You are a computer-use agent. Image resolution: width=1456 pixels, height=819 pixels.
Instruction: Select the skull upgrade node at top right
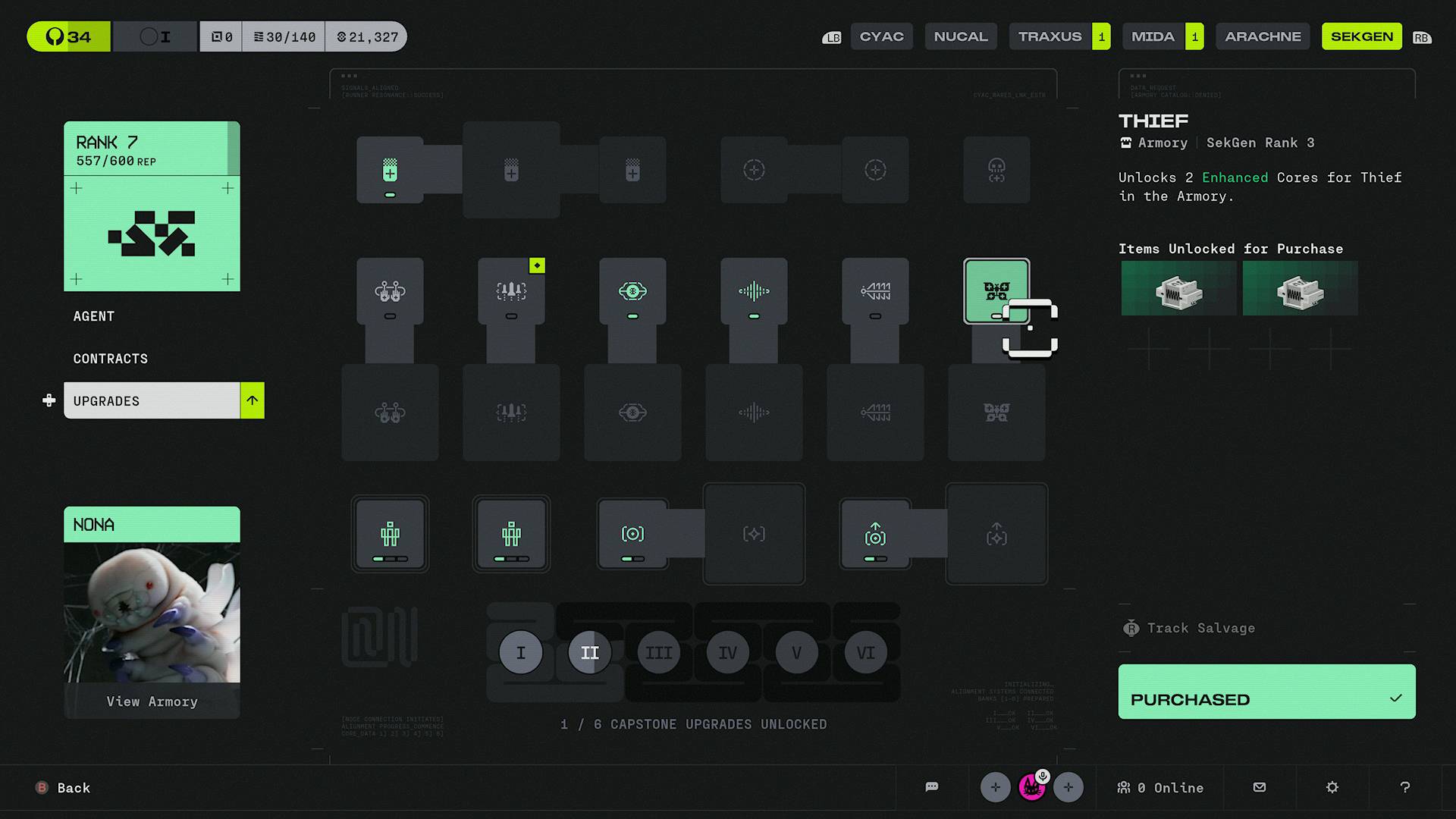pos(996,170)
